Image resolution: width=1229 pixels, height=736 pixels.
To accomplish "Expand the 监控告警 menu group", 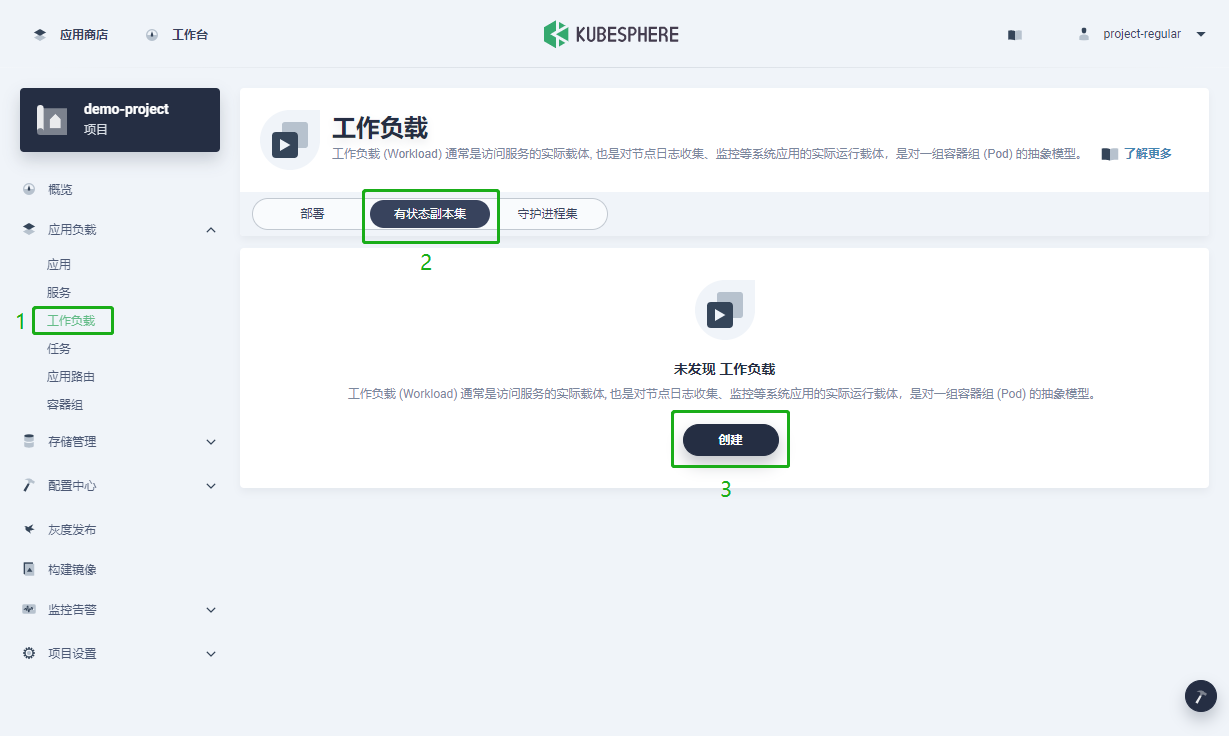I will point(211,609).
